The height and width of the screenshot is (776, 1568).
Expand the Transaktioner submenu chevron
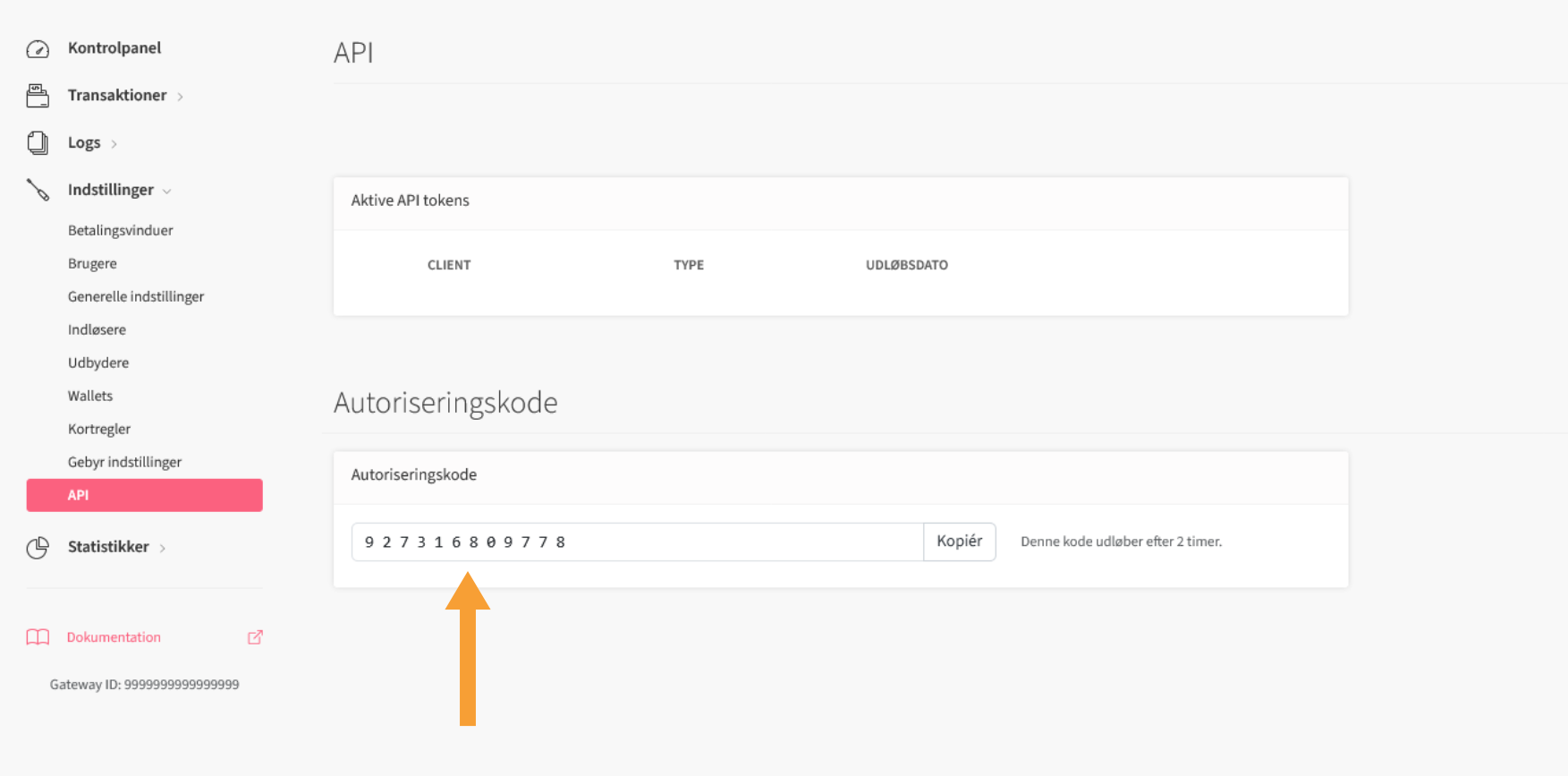pos(181,97)
